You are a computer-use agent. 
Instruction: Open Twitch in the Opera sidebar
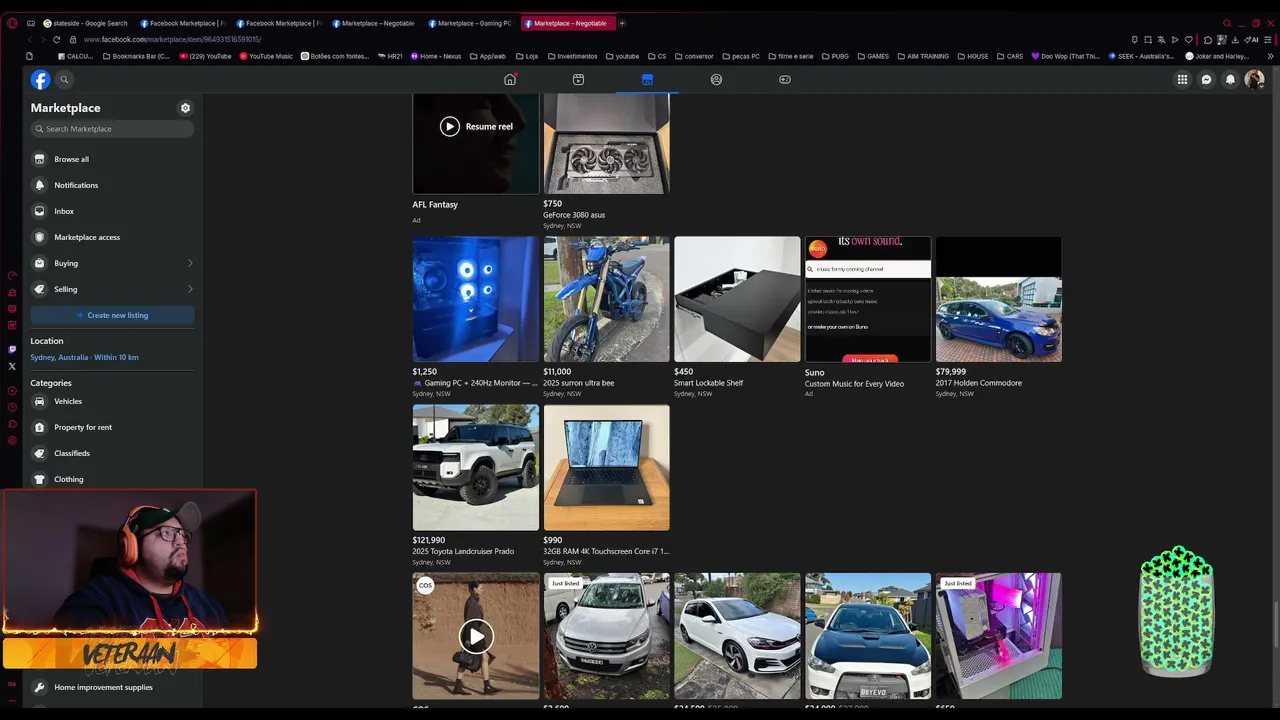tap(12, 349)
